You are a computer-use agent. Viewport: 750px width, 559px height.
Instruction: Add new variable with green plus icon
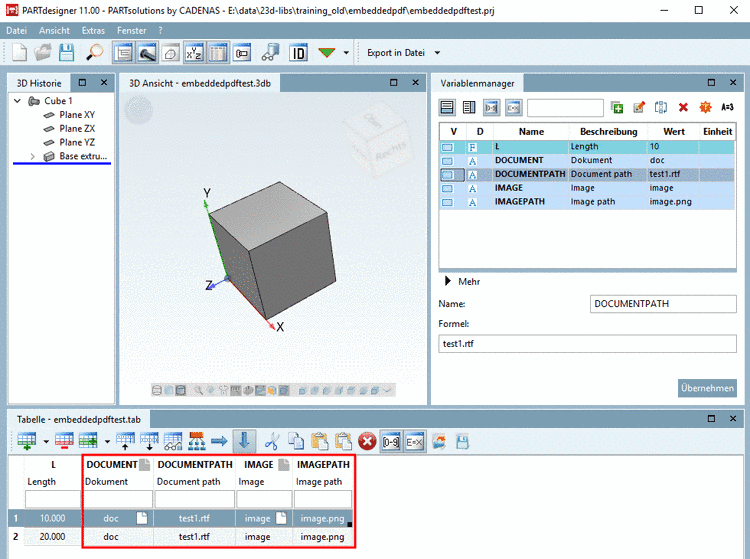coord(617,107)
